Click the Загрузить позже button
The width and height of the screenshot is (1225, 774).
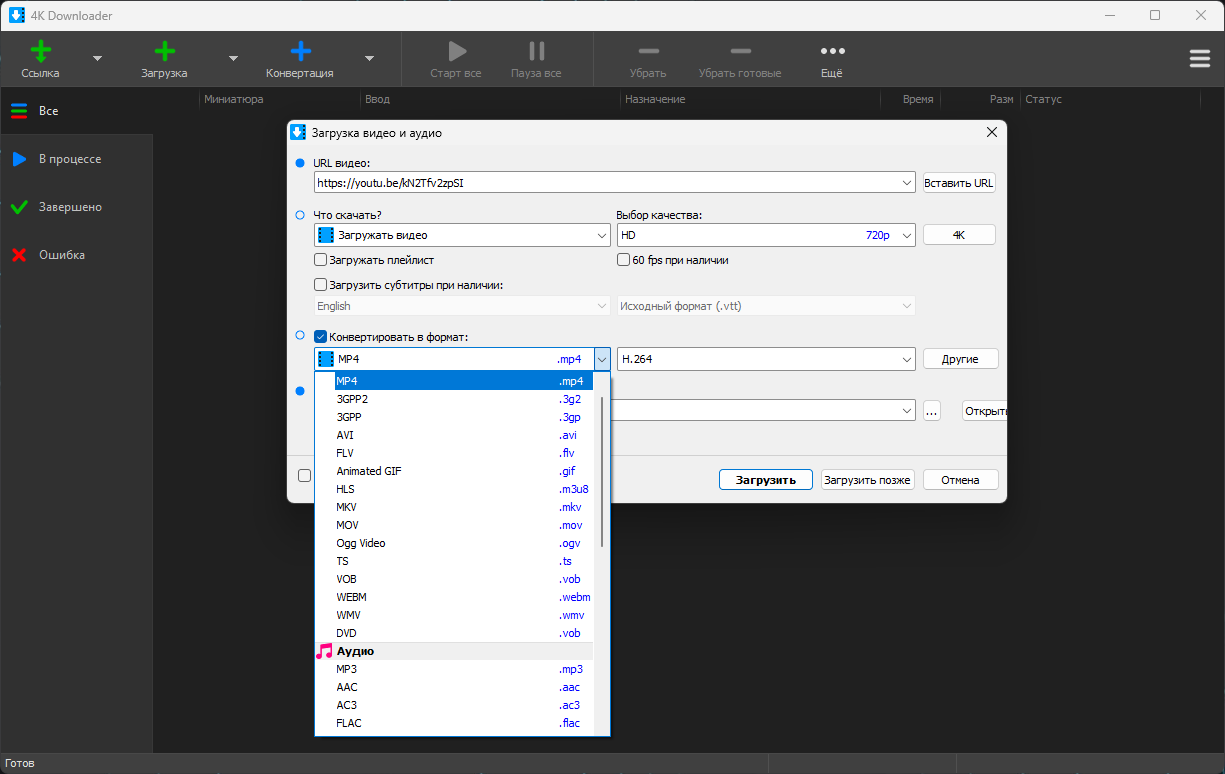tap(868, 480)
